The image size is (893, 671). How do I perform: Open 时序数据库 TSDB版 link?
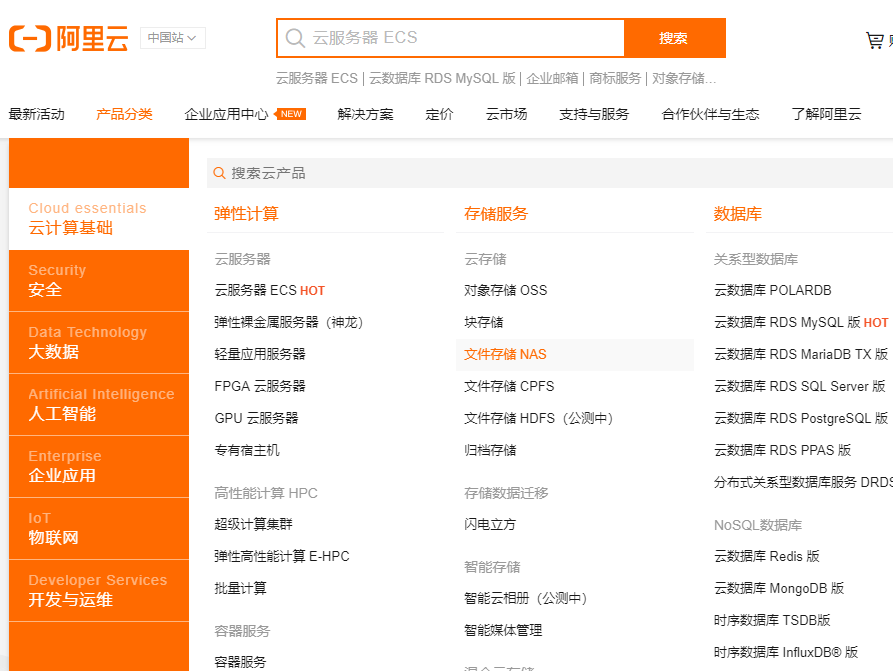coord(772,620)
